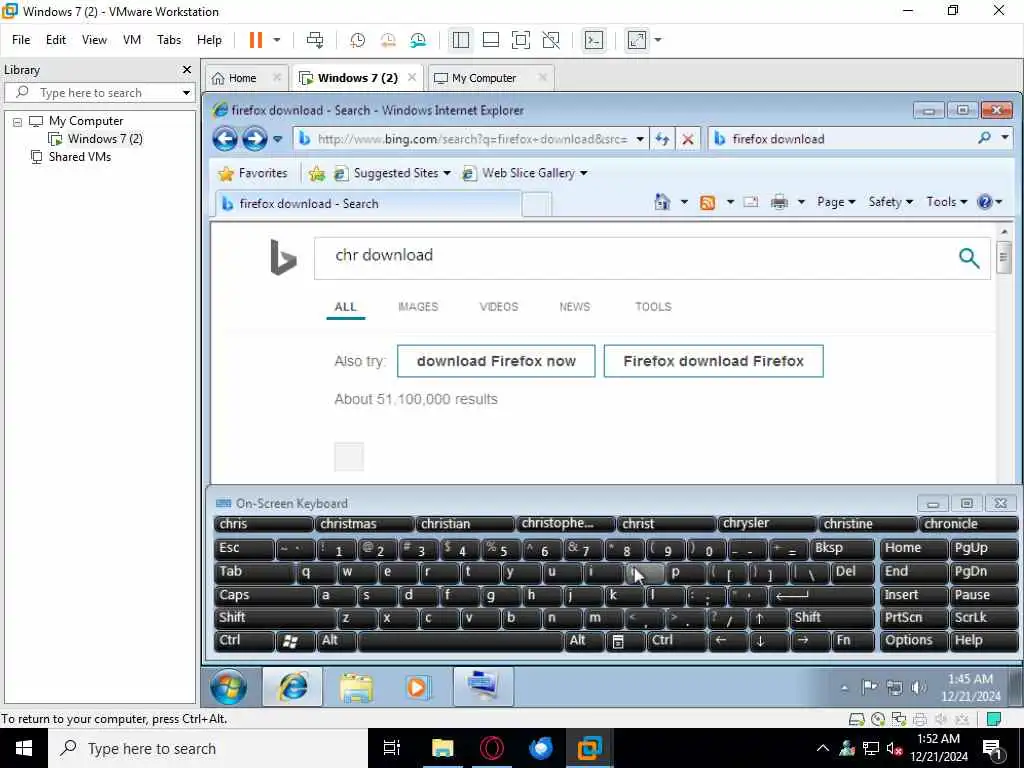Expand the library search dropdown arrow
Screen dimensions: 1024x768
(x=186, y=93)
